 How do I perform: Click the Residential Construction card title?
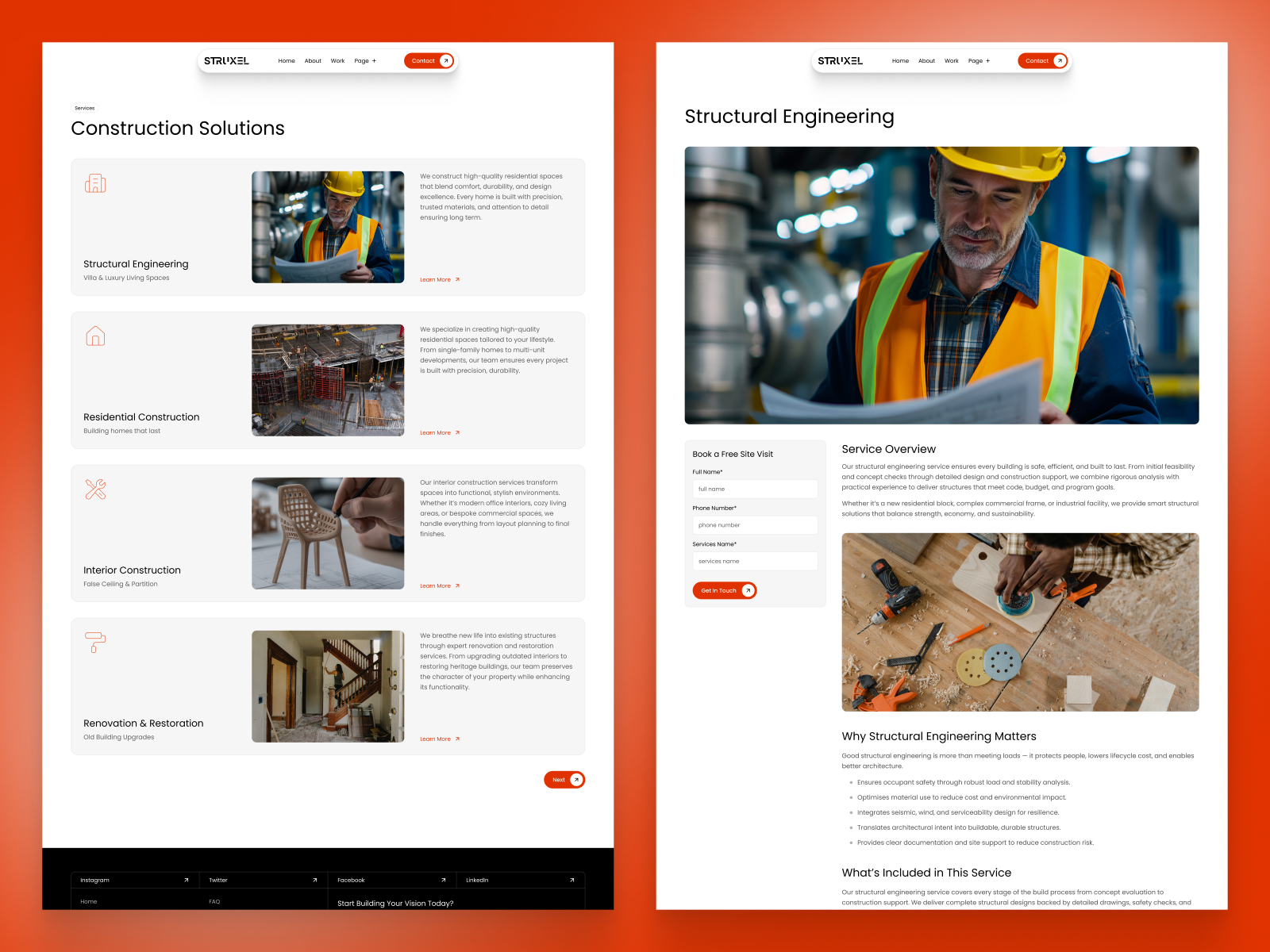[141, 417]
